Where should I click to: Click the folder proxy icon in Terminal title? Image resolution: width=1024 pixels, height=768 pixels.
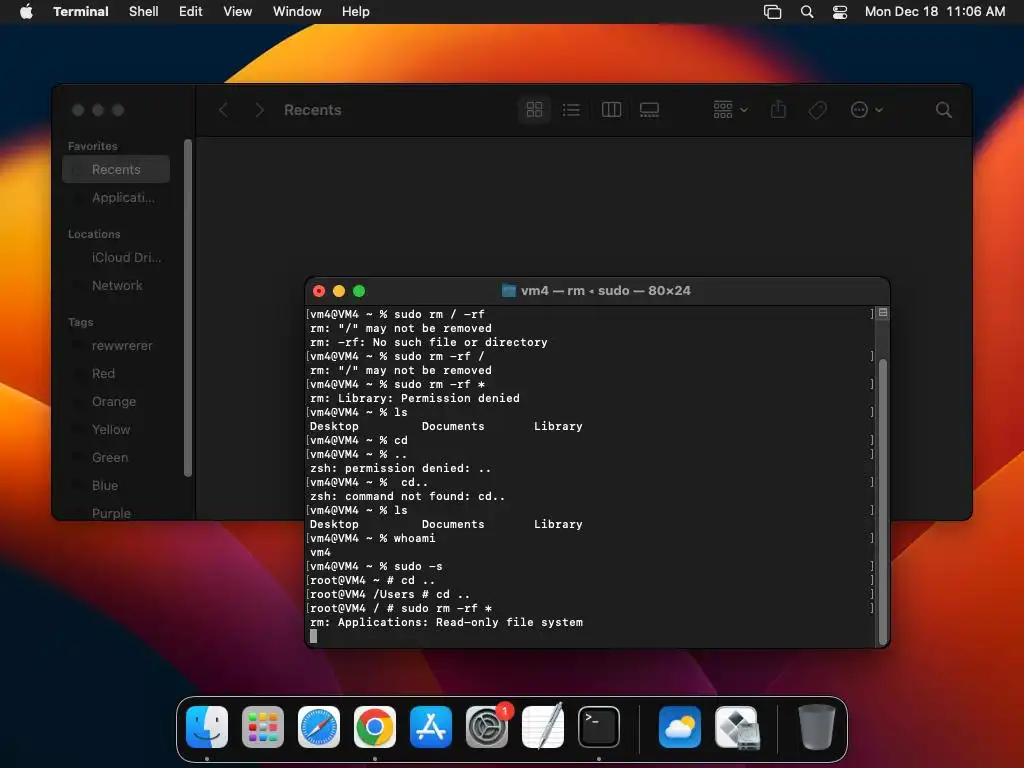[508, 291]
